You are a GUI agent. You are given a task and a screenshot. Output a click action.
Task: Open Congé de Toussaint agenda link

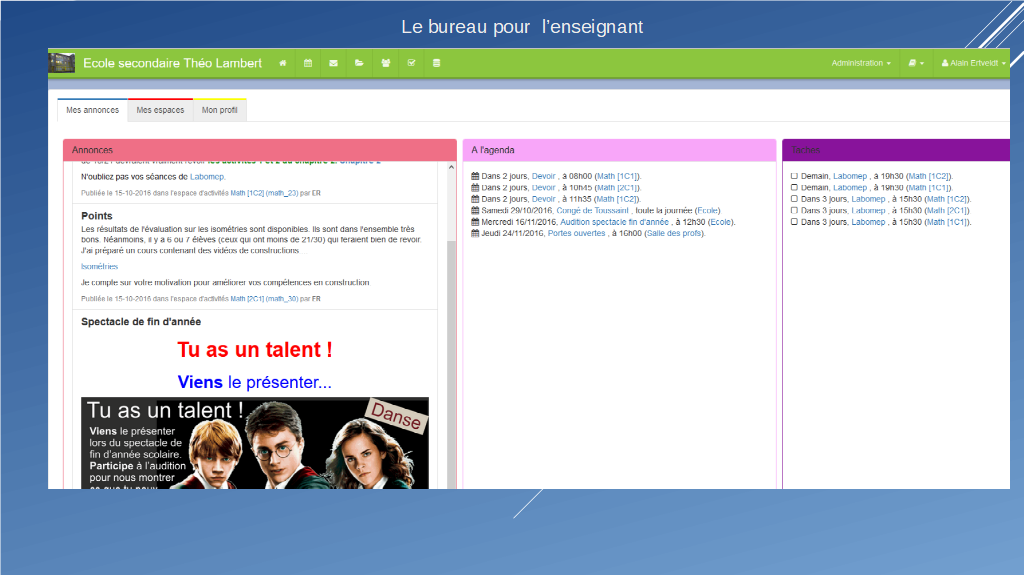592,210
